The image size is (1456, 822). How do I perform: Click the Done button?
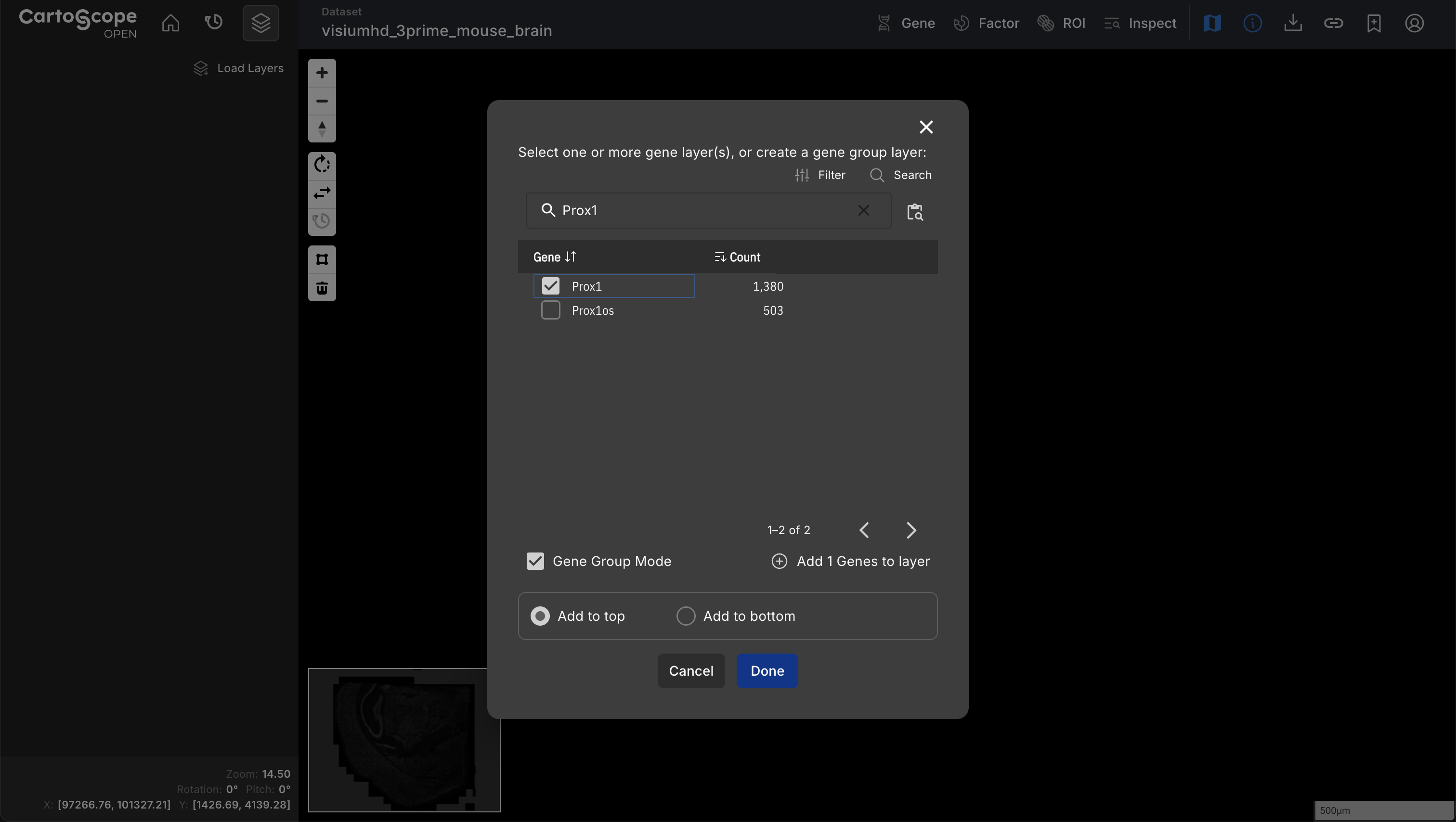[767, 670]
